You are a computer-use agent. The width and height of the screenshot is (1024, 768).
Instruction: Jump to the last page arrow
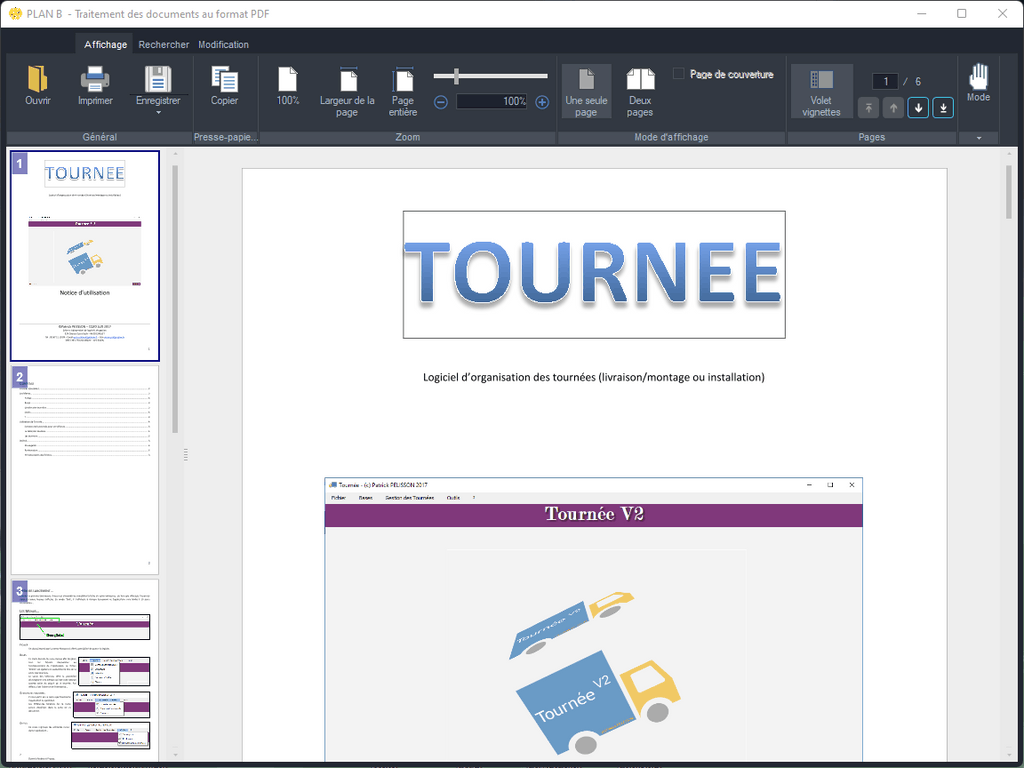click(x=943, y=108)
